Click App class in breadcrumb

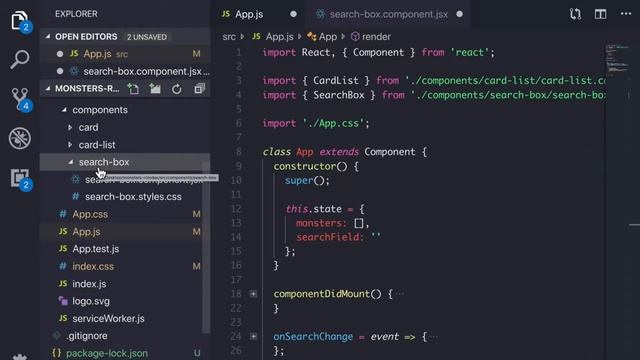322,37
